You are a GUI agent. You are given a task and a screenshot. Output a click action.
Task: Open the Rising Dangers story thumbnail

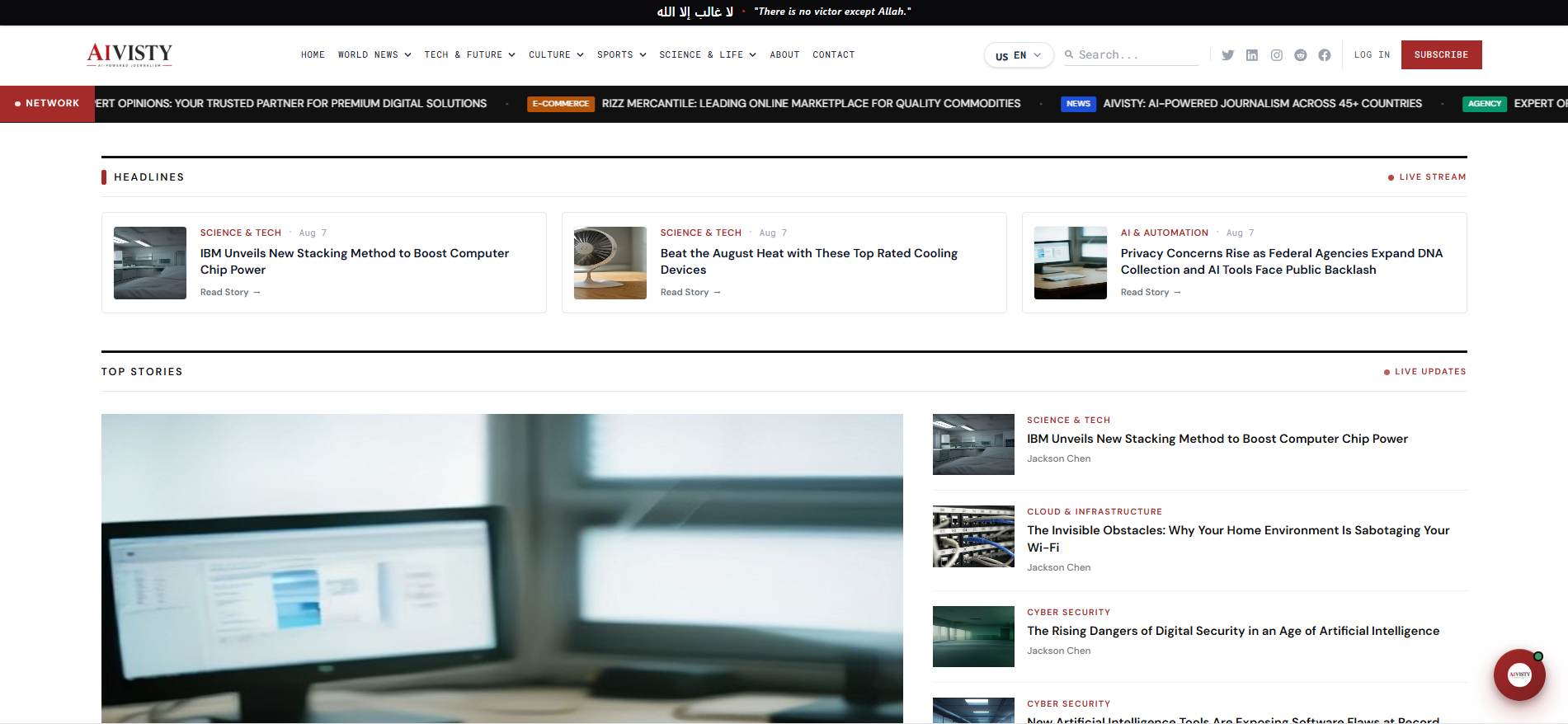point(973,637)
